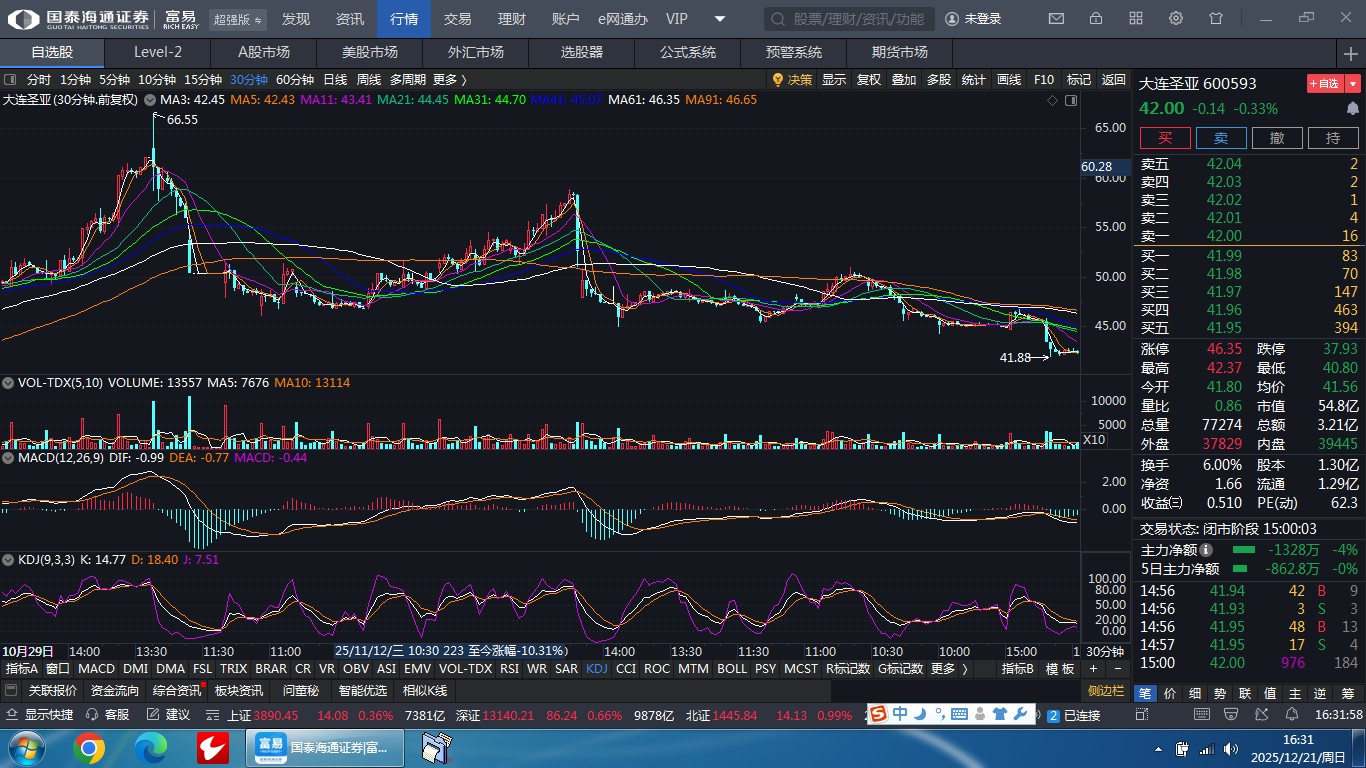Expand the dropdown arrow next to VIP

click(x=720, y=19)
